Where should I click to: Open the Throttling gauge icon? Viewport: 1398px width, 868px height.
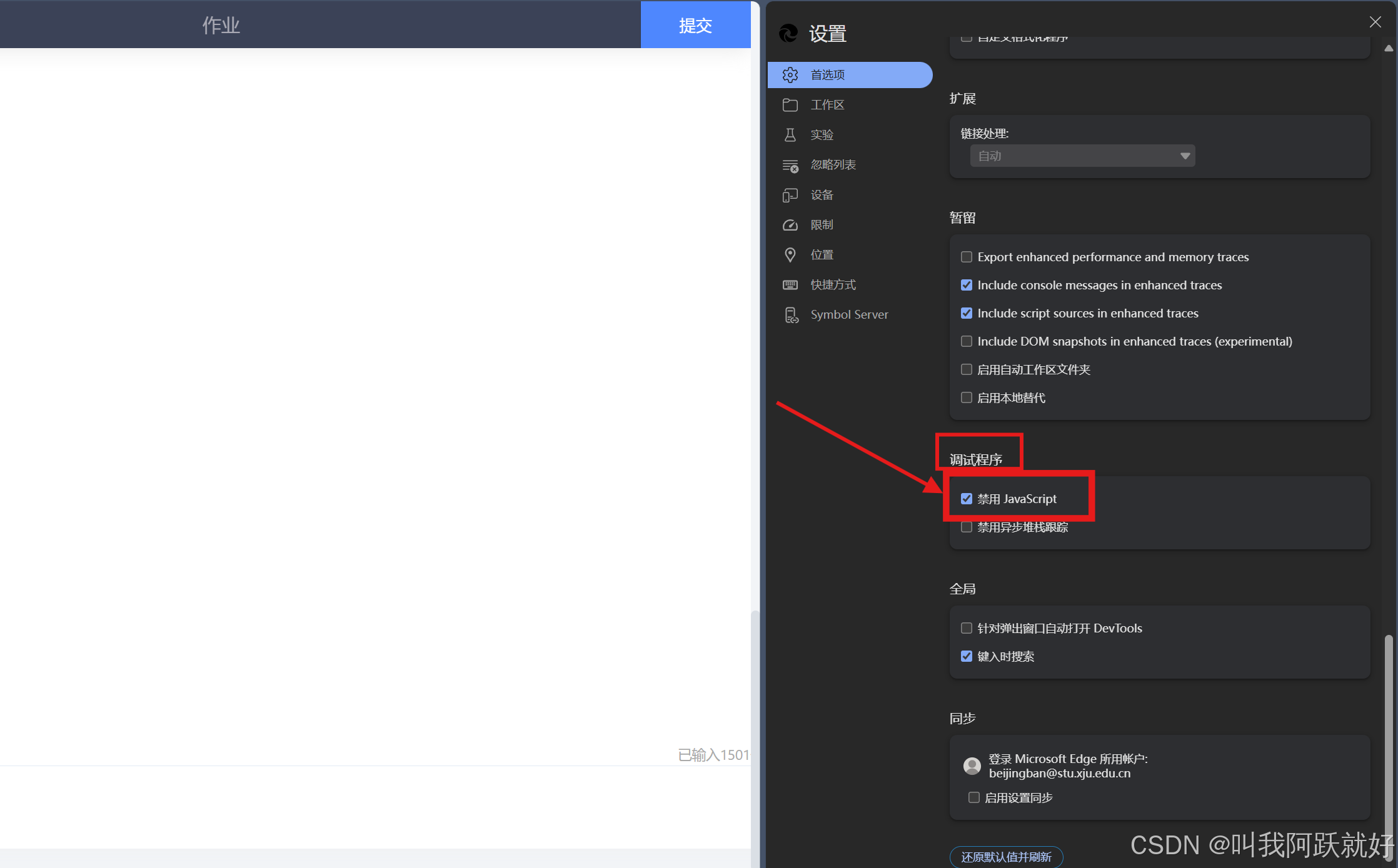[790, 225]
